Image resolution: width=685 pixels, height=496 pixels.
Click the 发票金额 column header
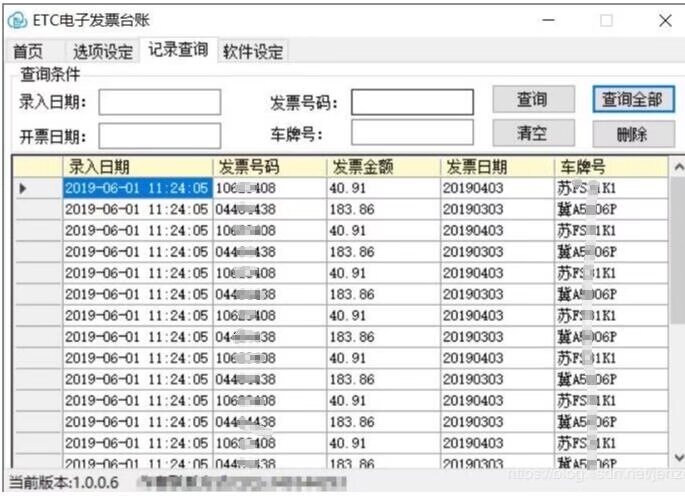point(383,167)
